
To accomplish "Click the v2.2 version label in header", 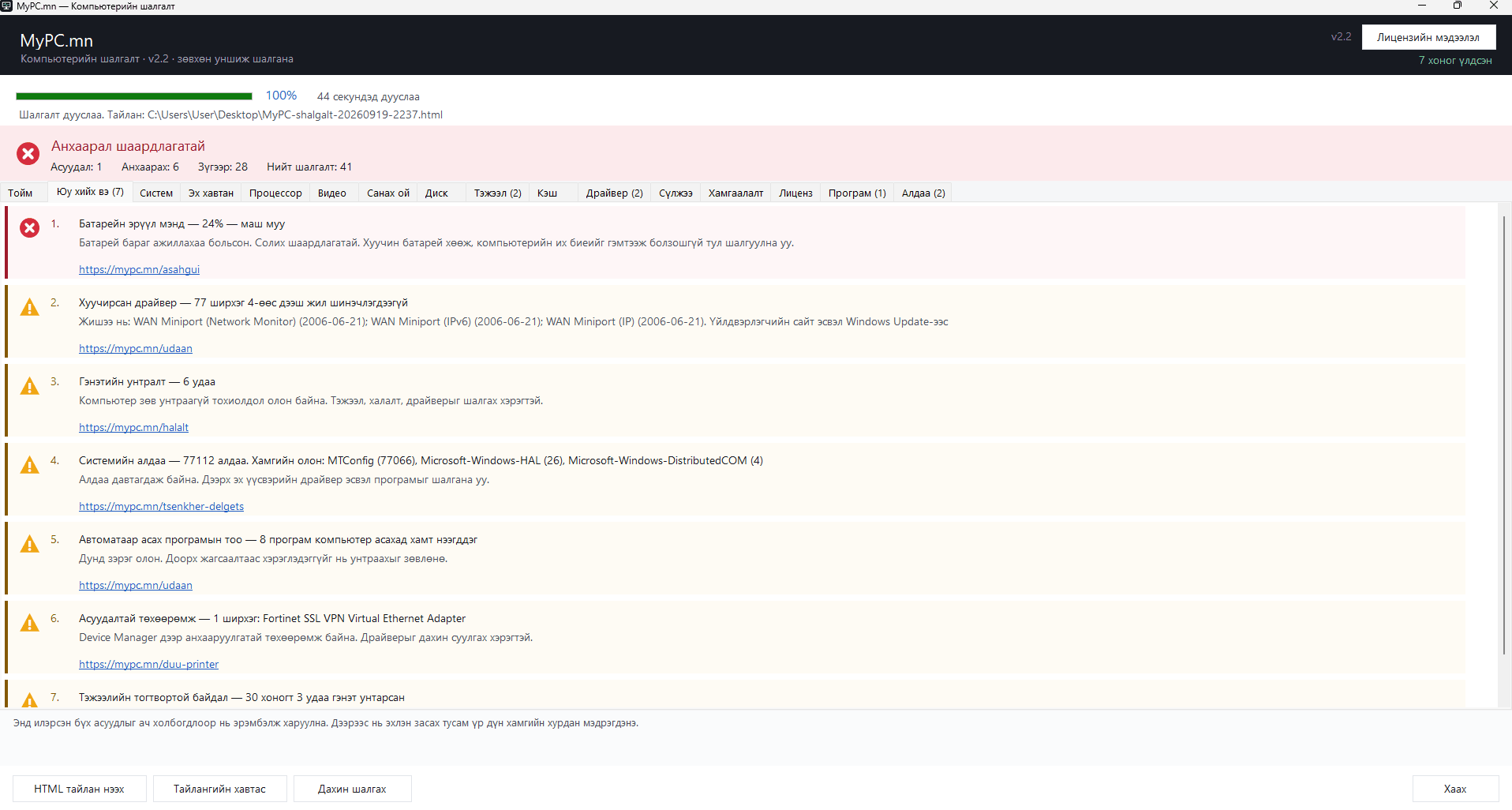I will point(1341,36).
